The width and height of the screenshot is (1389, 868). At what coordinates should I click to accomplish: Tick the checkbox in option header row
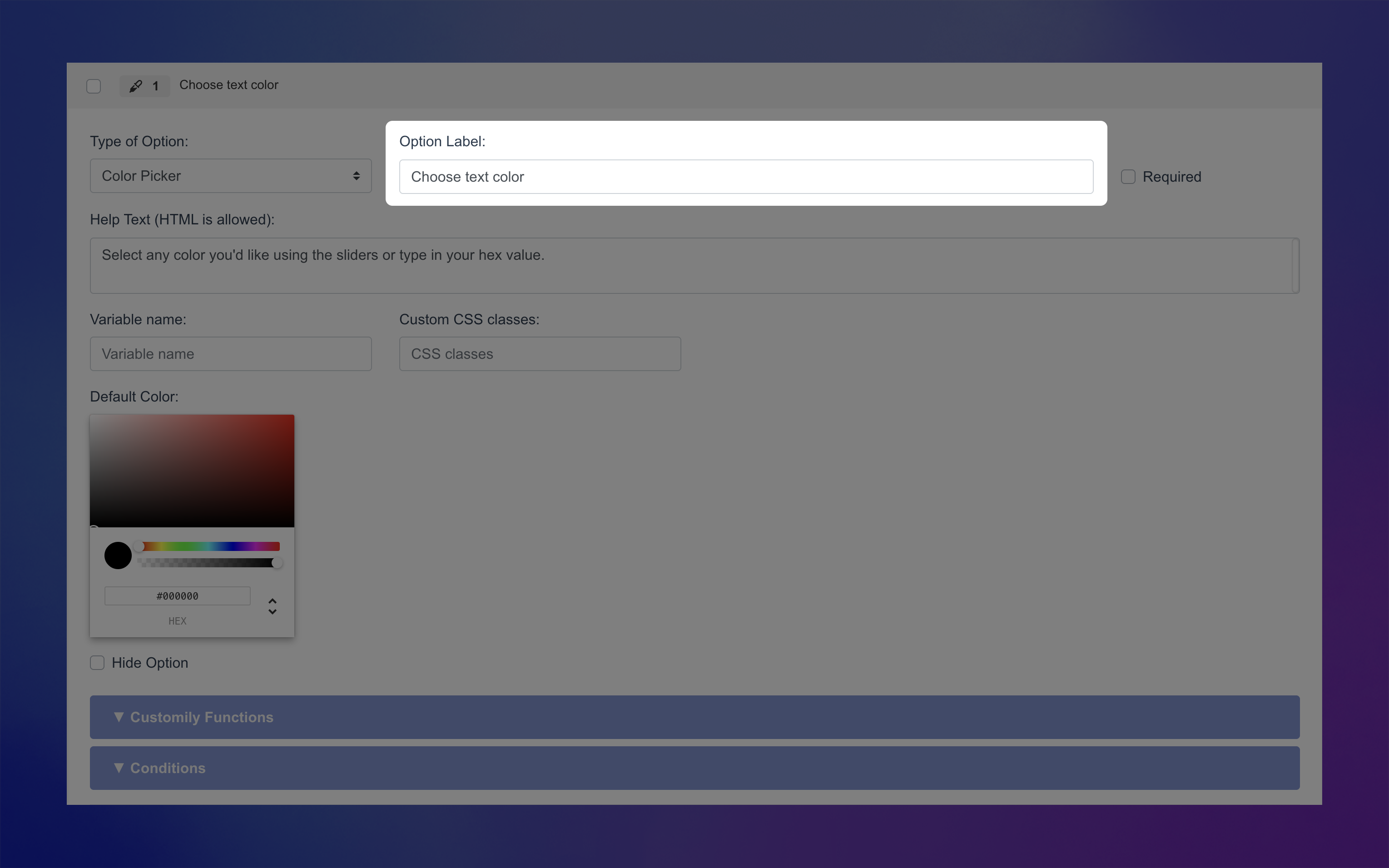pyautogui.click(x=94, y=86)
